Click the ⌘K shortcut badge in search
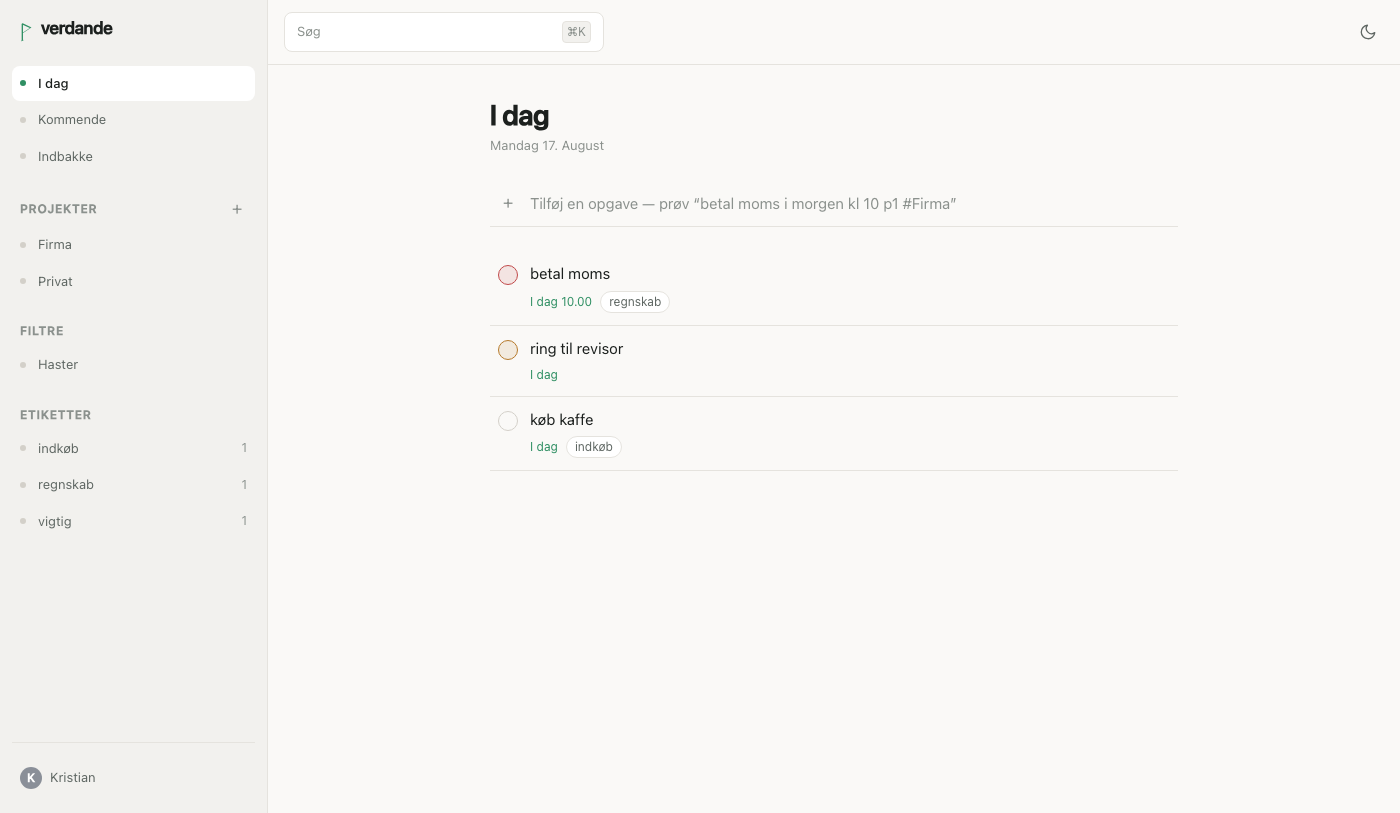Viewport: 1400px width, 813px height. (576, 32)
